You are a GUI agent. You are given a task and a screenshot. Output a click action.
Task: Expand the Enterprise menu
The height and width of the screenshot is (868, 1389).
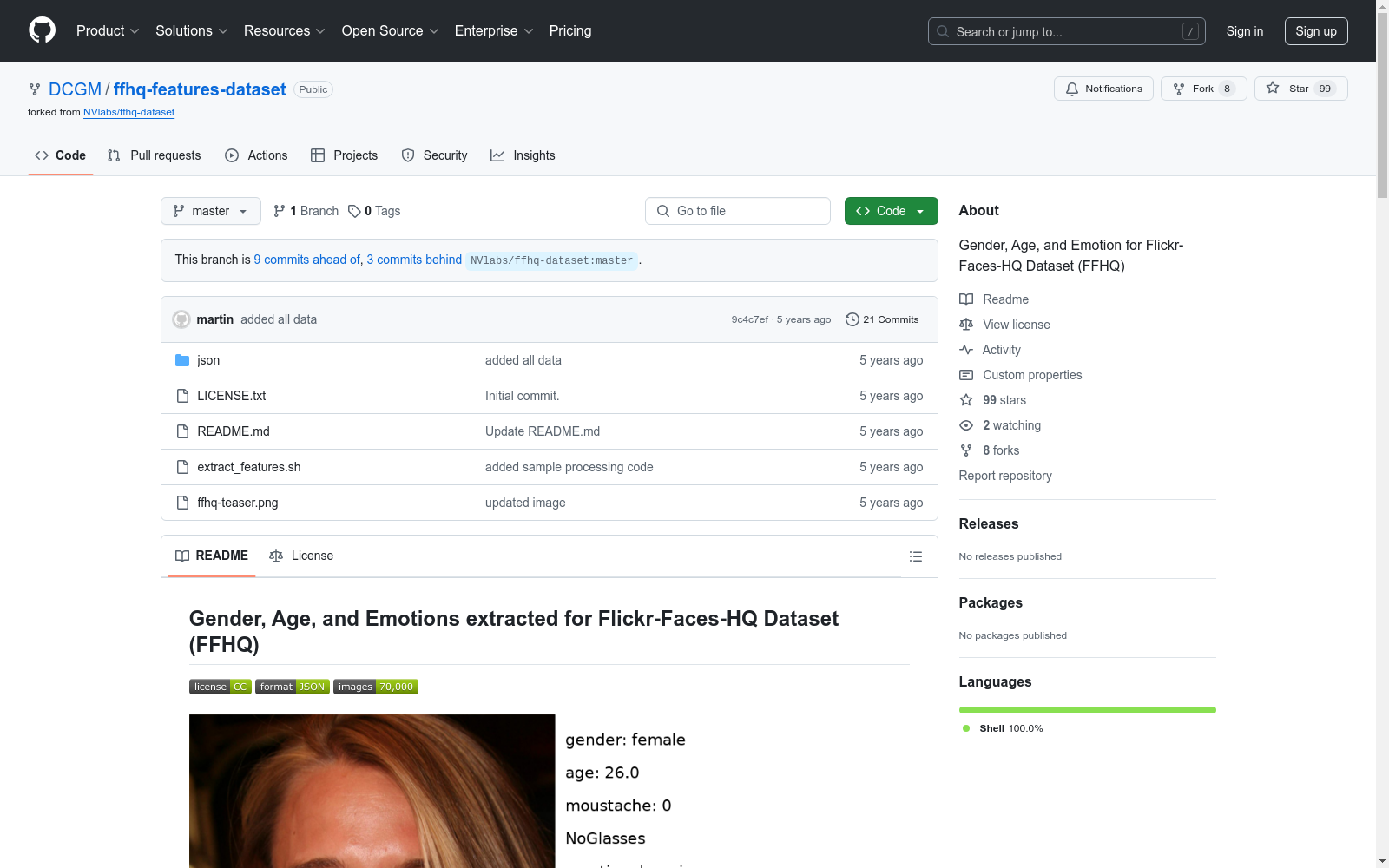point(494,30)
